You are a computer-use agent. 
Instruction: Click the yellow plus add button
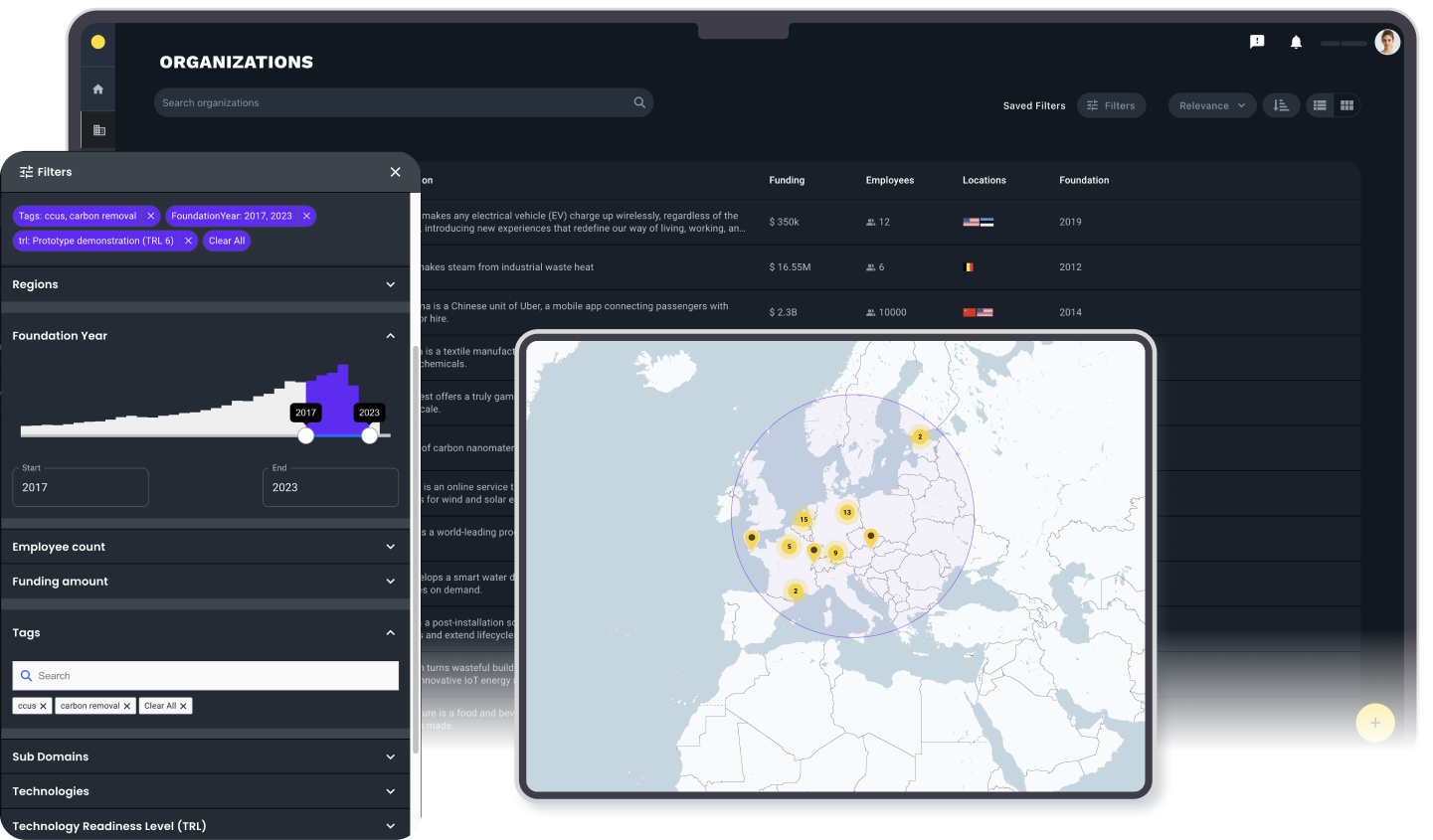click(1374, 723)
